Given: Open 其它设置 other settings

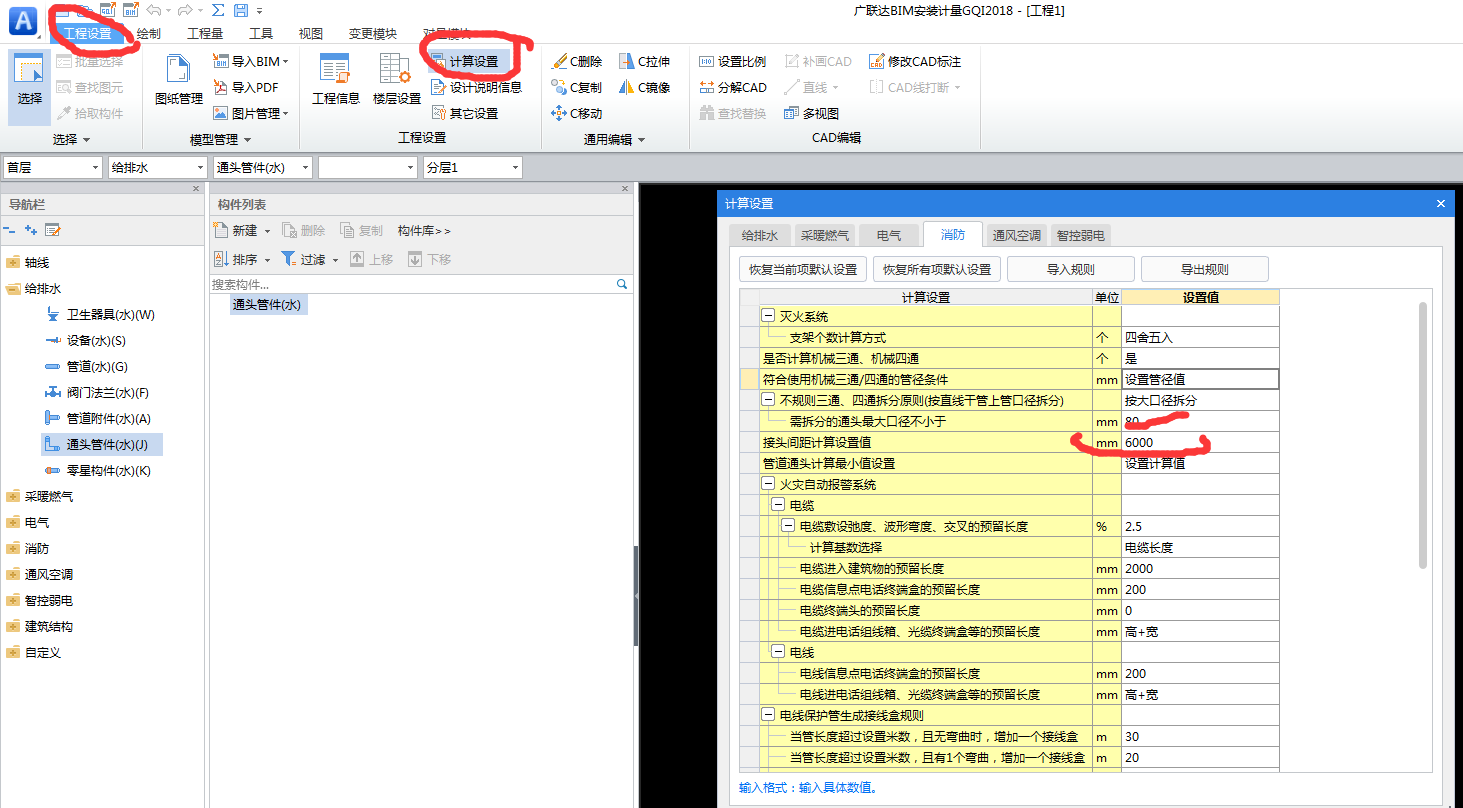Looking at the screenshot, I should point(465,113).
